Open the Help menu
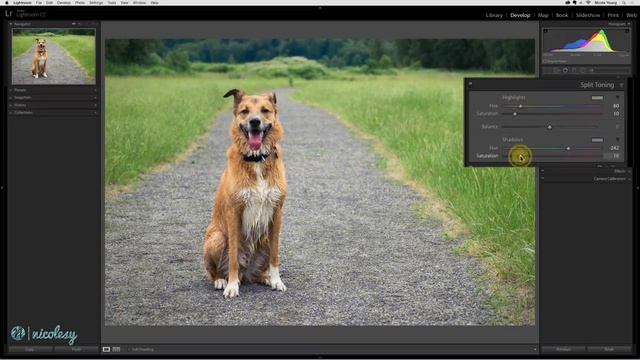Image resolution: width=640 pixels, height=360 pixels. [155, 2]
